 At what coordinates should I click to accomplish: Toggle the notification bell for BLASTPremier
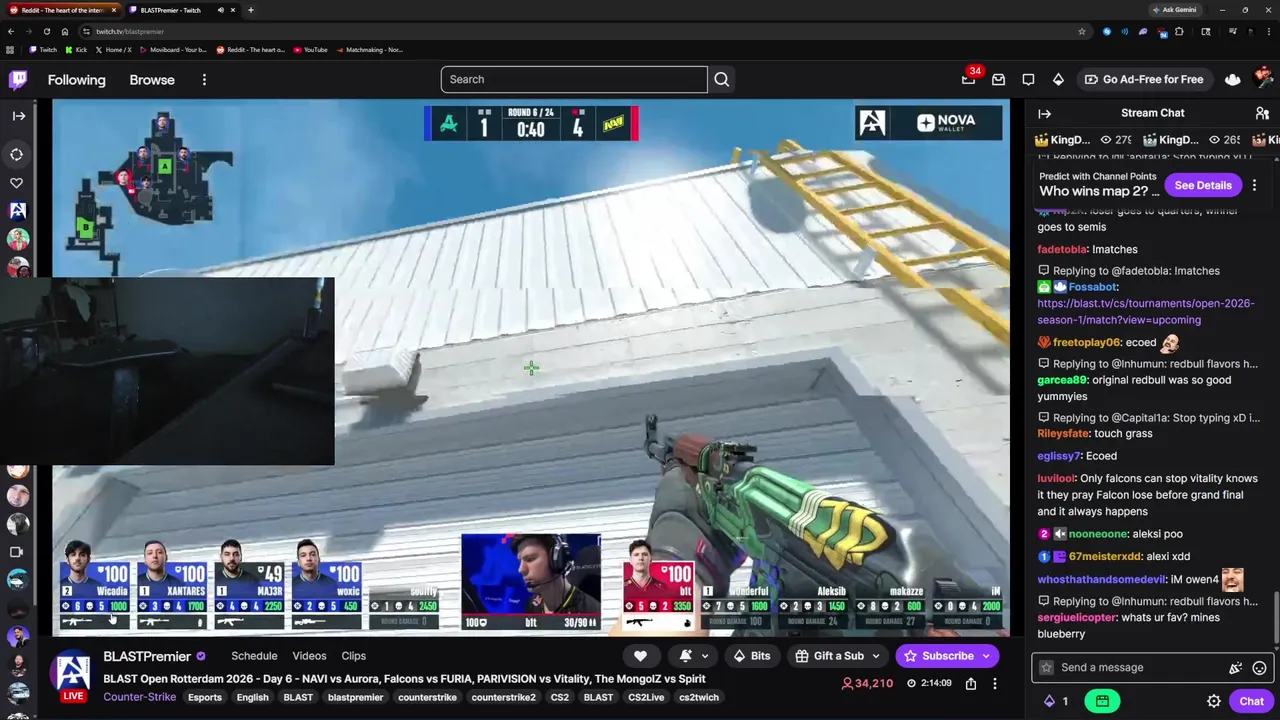tap(686, 656)
